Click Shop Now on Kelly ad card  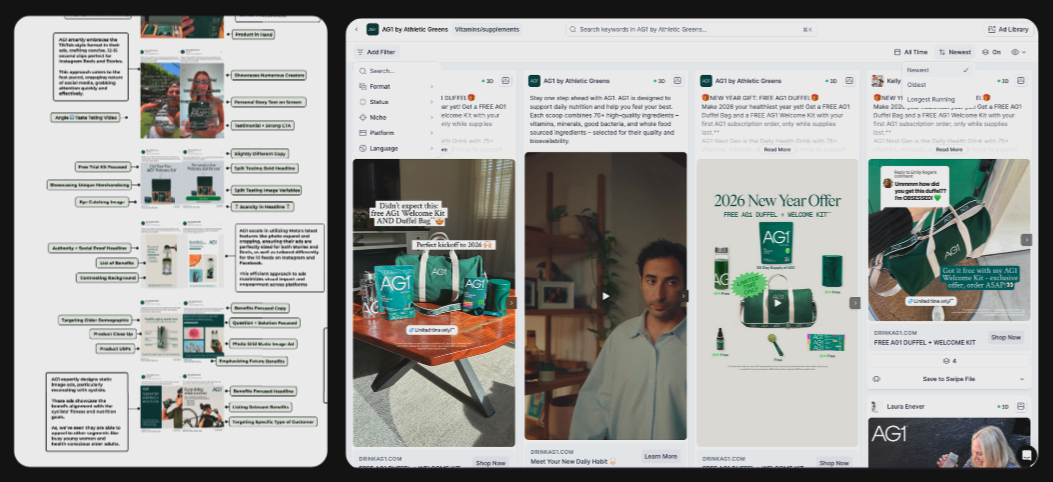click(1005, 337)
